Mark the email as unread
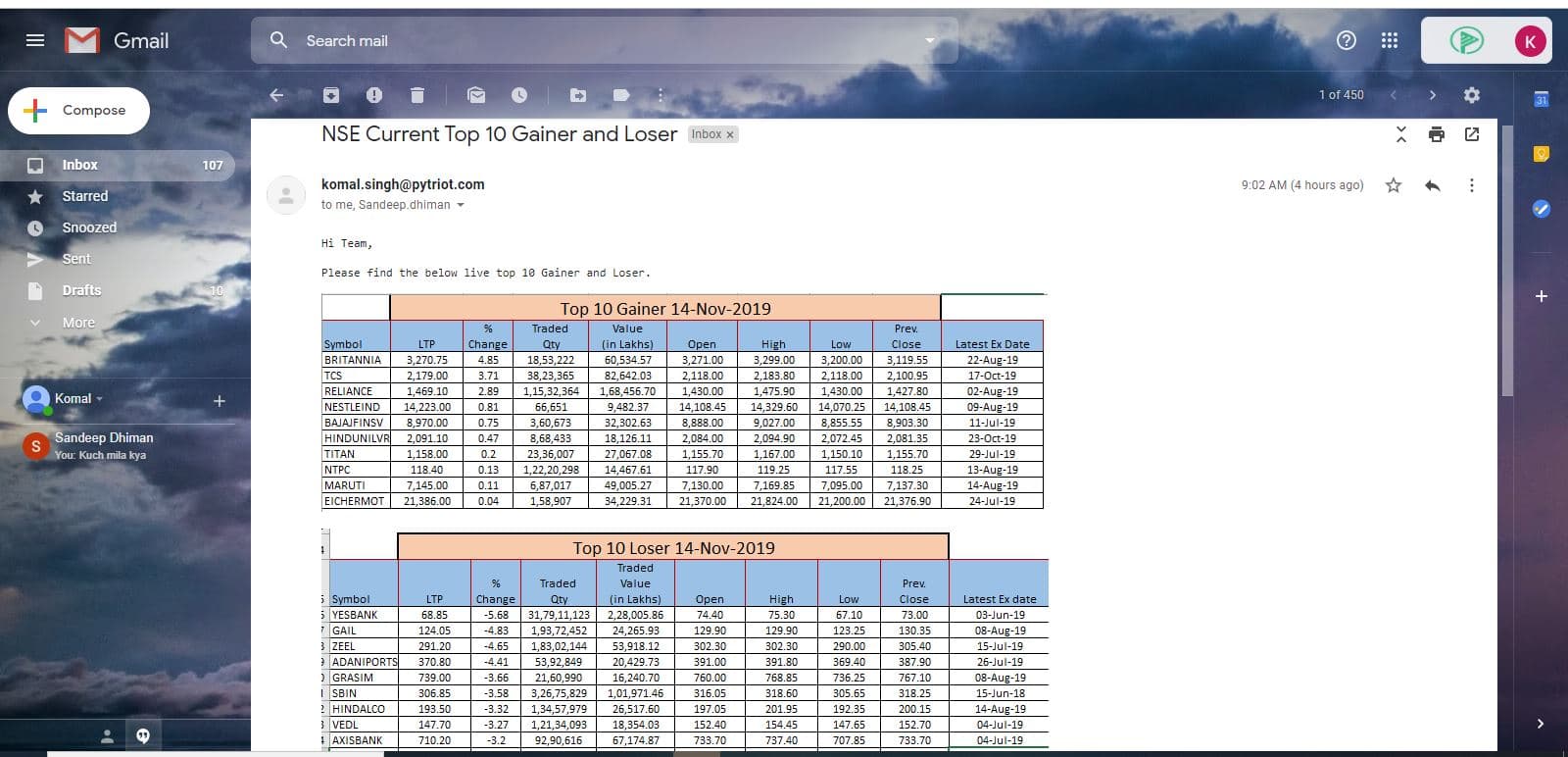Image resolution: width=1568 pixels, height=757 pixels. click(476, 95)
